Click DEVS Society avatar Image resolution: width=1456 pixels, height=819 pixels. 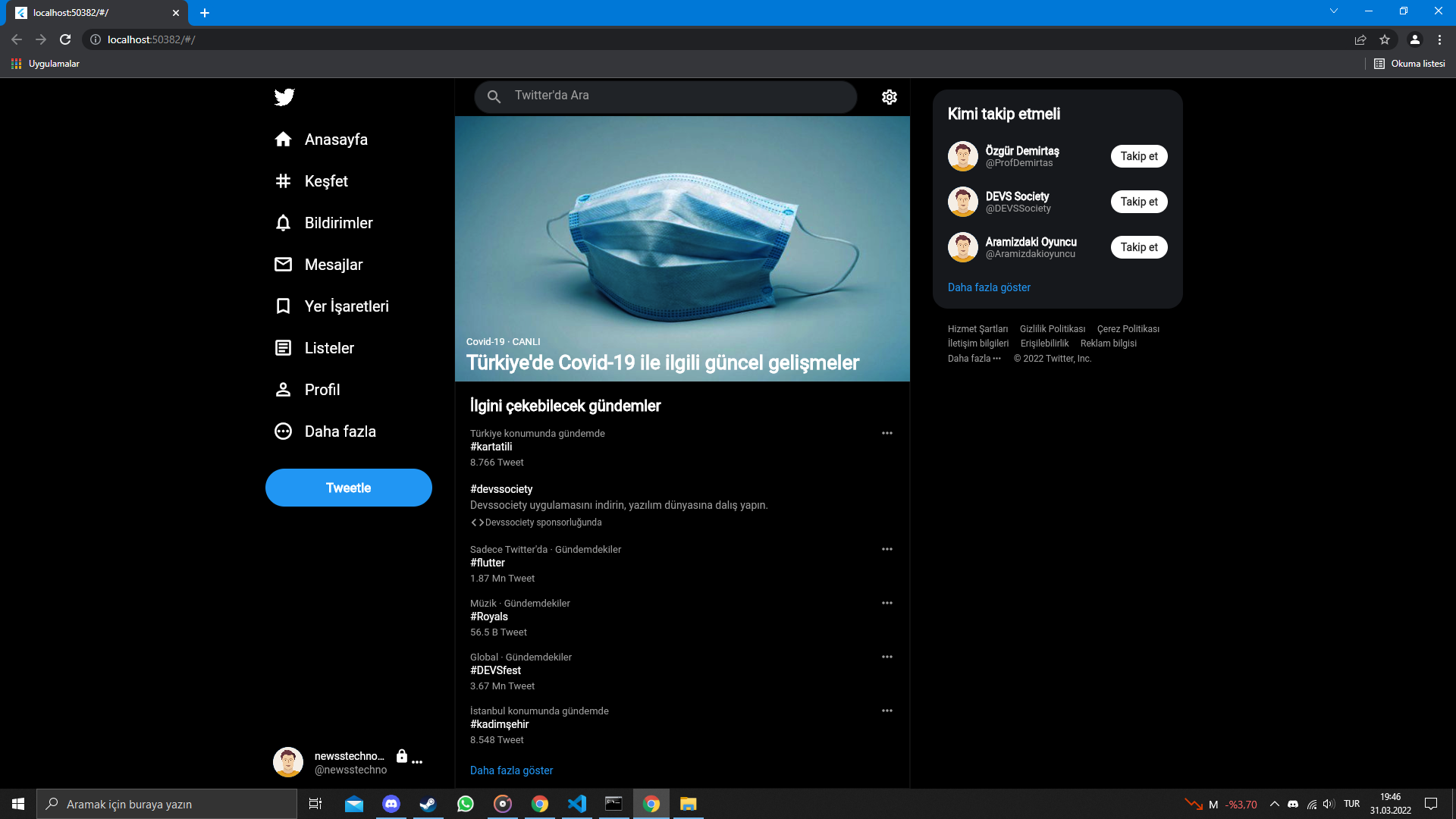(x=963, y=202)
